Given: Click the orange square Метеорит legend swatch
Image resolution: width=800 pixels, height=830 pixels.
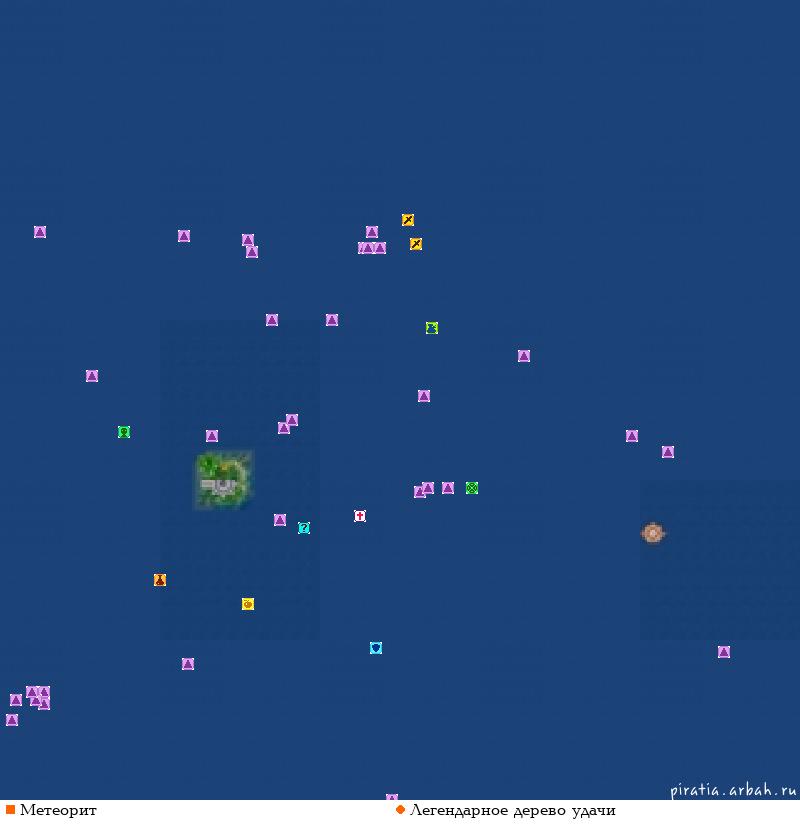Looking at the screenshot, I should point(10,809).
